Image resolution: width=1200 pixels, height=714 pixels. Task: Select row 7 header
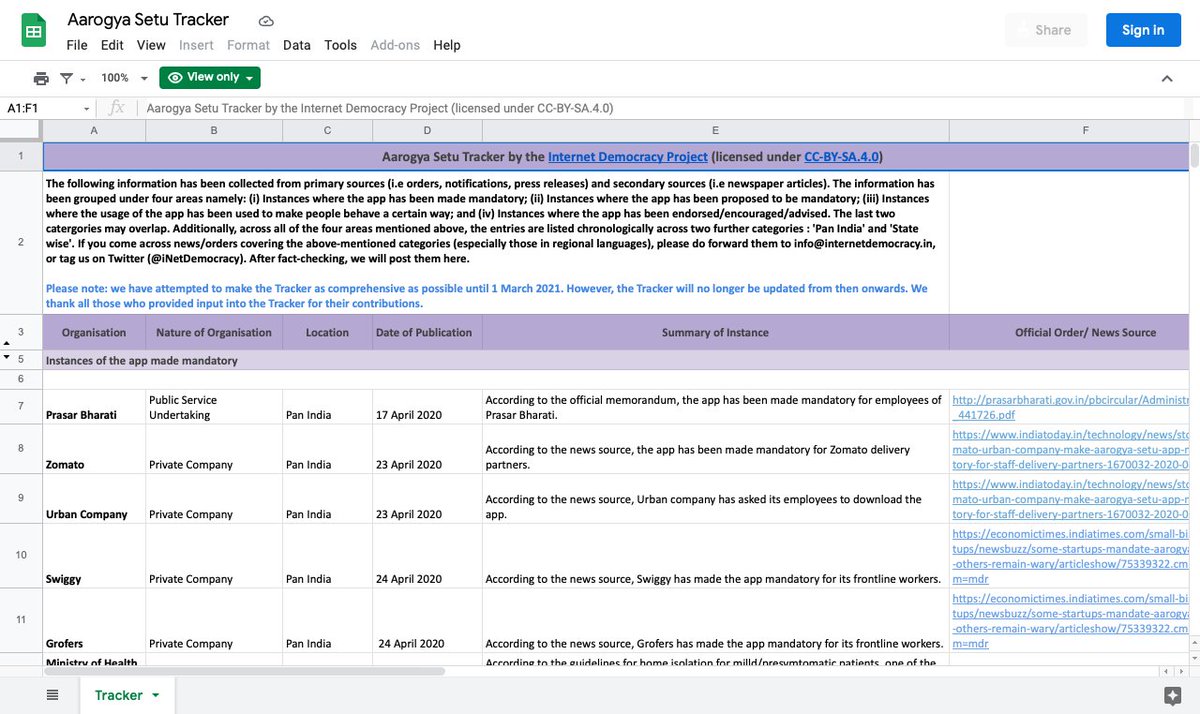[x=21, y=406]
